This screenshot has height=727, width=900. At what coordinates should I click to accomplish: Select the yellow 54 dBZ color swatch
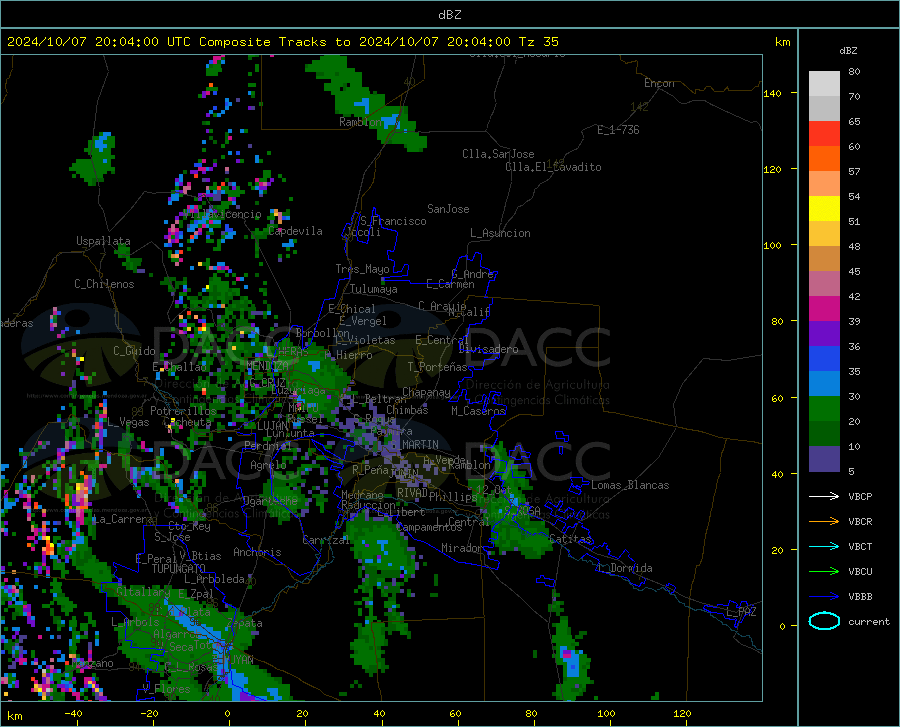click(824, 209)
